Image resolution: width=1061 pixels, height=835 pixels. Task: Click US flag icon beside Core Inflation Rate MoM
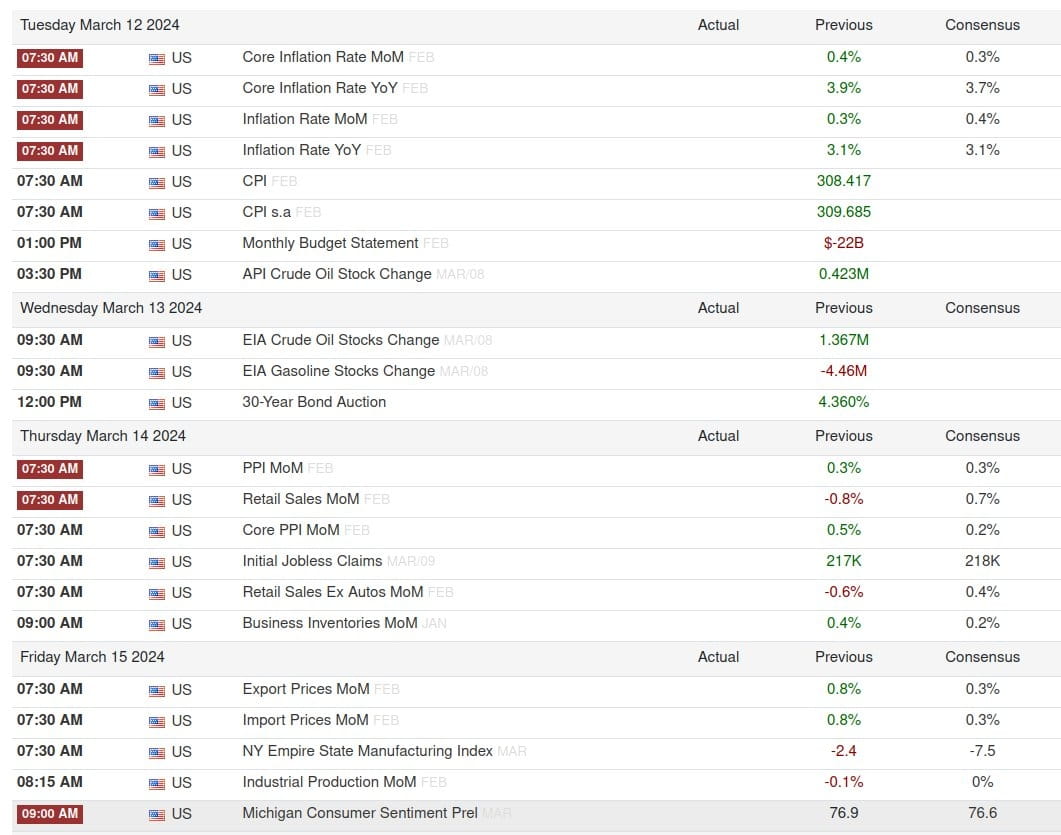click(x=156, y=59)
